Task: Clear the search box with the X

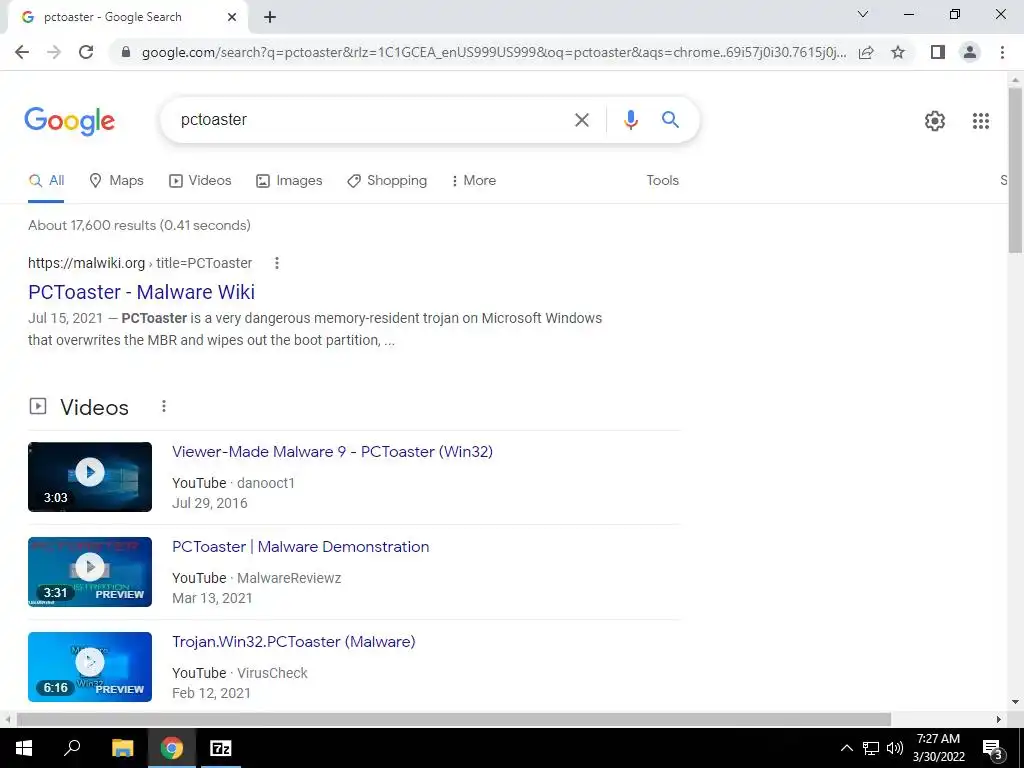Action: (581, 120)
